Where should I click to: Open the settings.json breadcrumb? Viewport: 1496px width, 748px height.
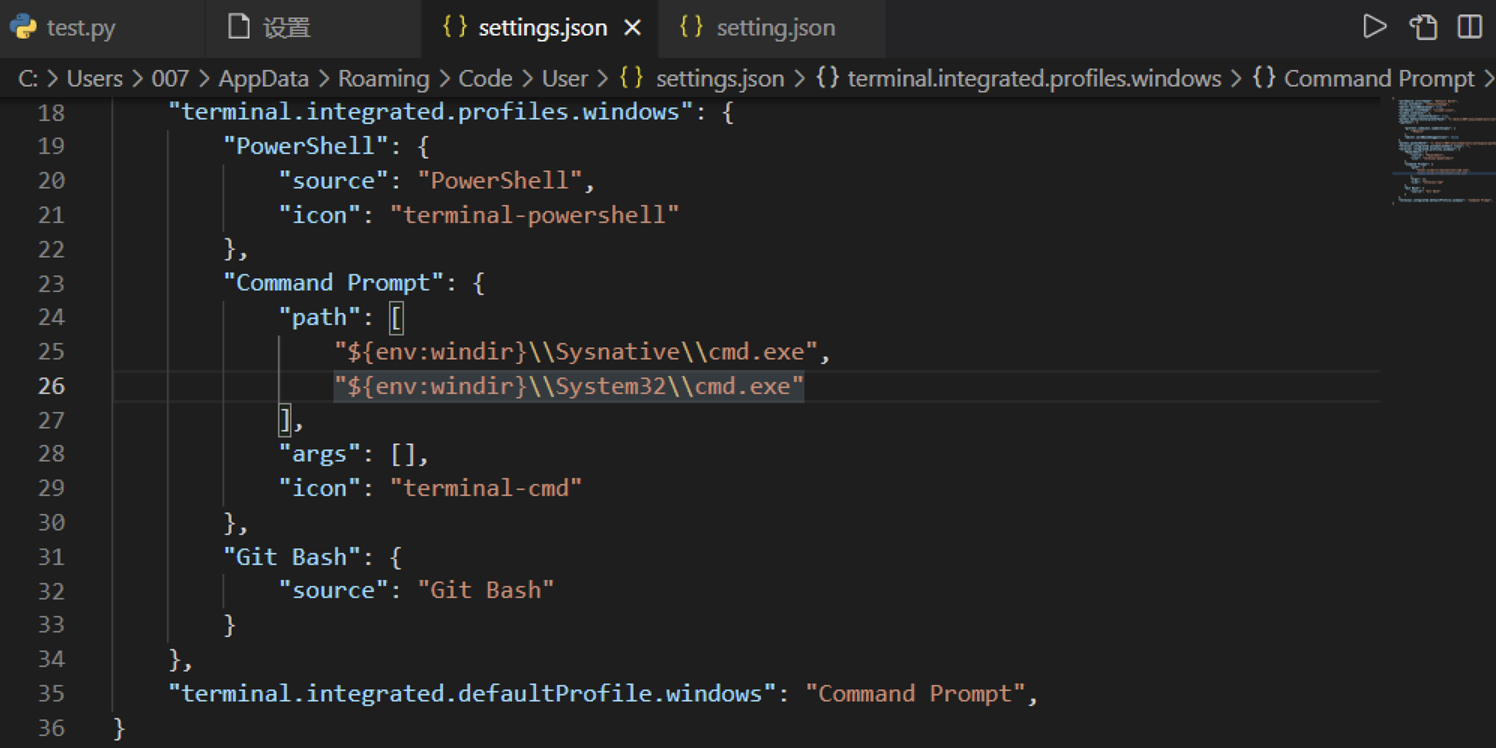pyautogui.click(x=702, y=78)
